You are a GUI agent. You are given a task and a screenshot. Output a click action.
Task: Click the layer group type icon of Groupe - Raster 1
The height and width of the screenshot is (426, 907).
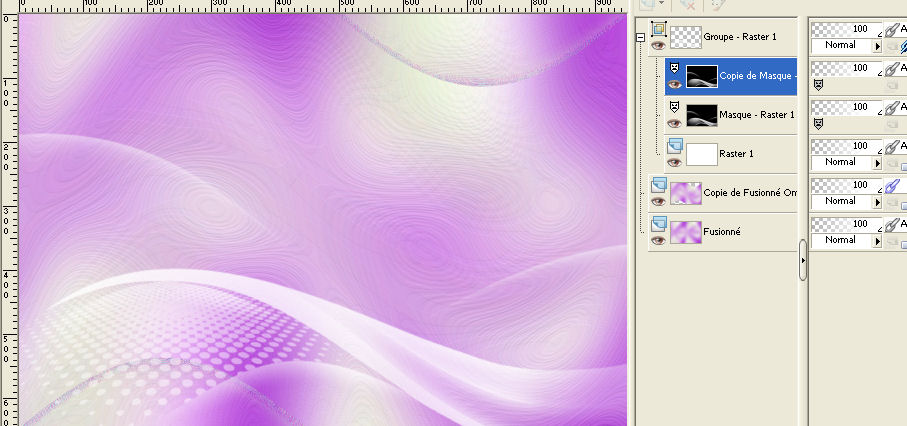coord(659,30)
